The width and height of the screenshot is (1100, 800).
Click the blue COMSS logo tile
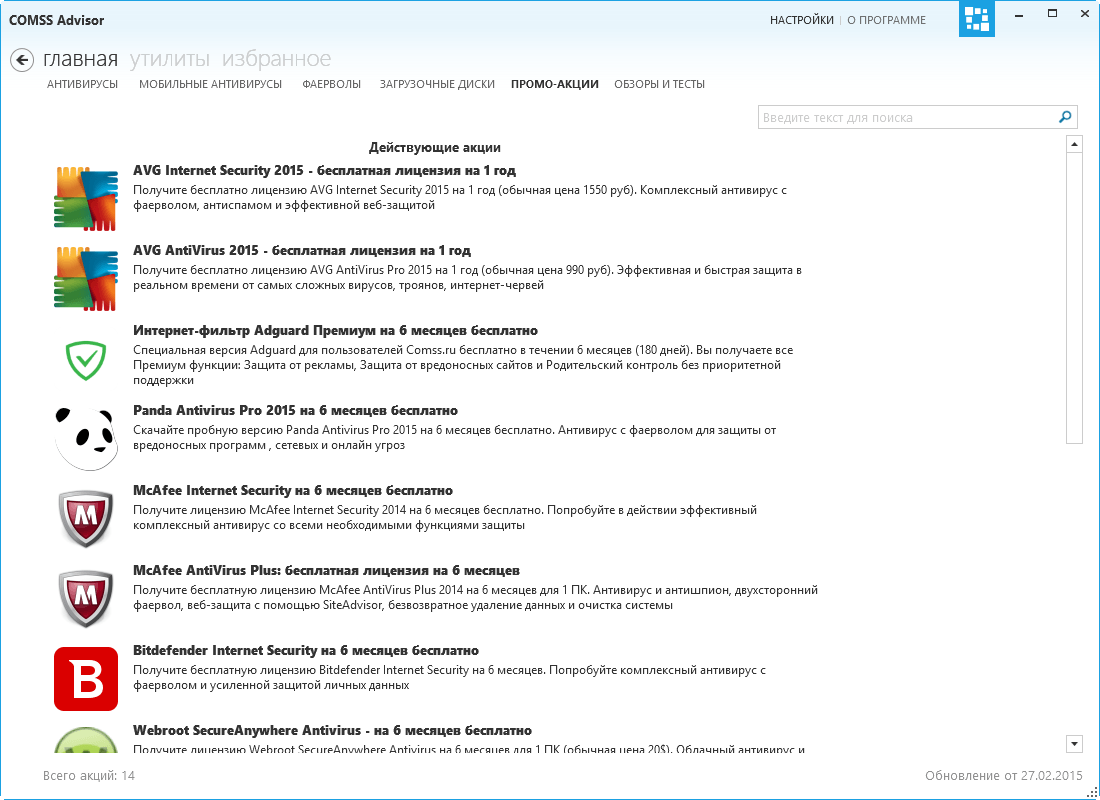click(x=977, y=19)
